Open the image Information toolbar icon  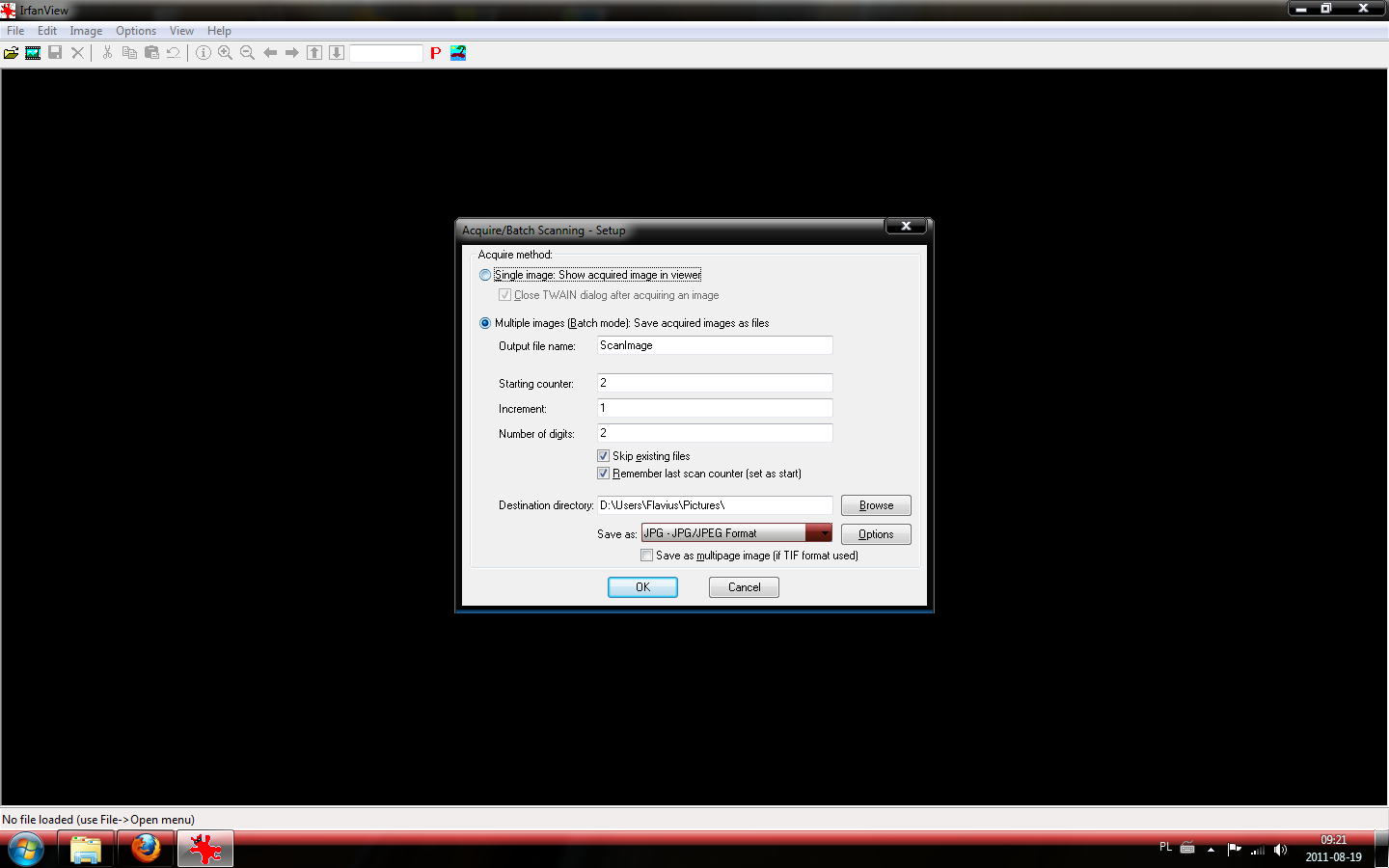coord(204,53)
